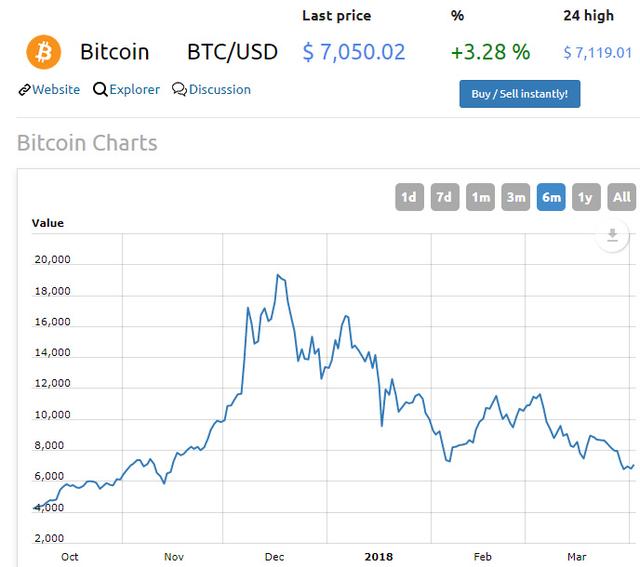Click the Explorer magnifying glass icon
The height and width of the screenshot is (567, 640).
pyautogui.click(x=100, y=90)
